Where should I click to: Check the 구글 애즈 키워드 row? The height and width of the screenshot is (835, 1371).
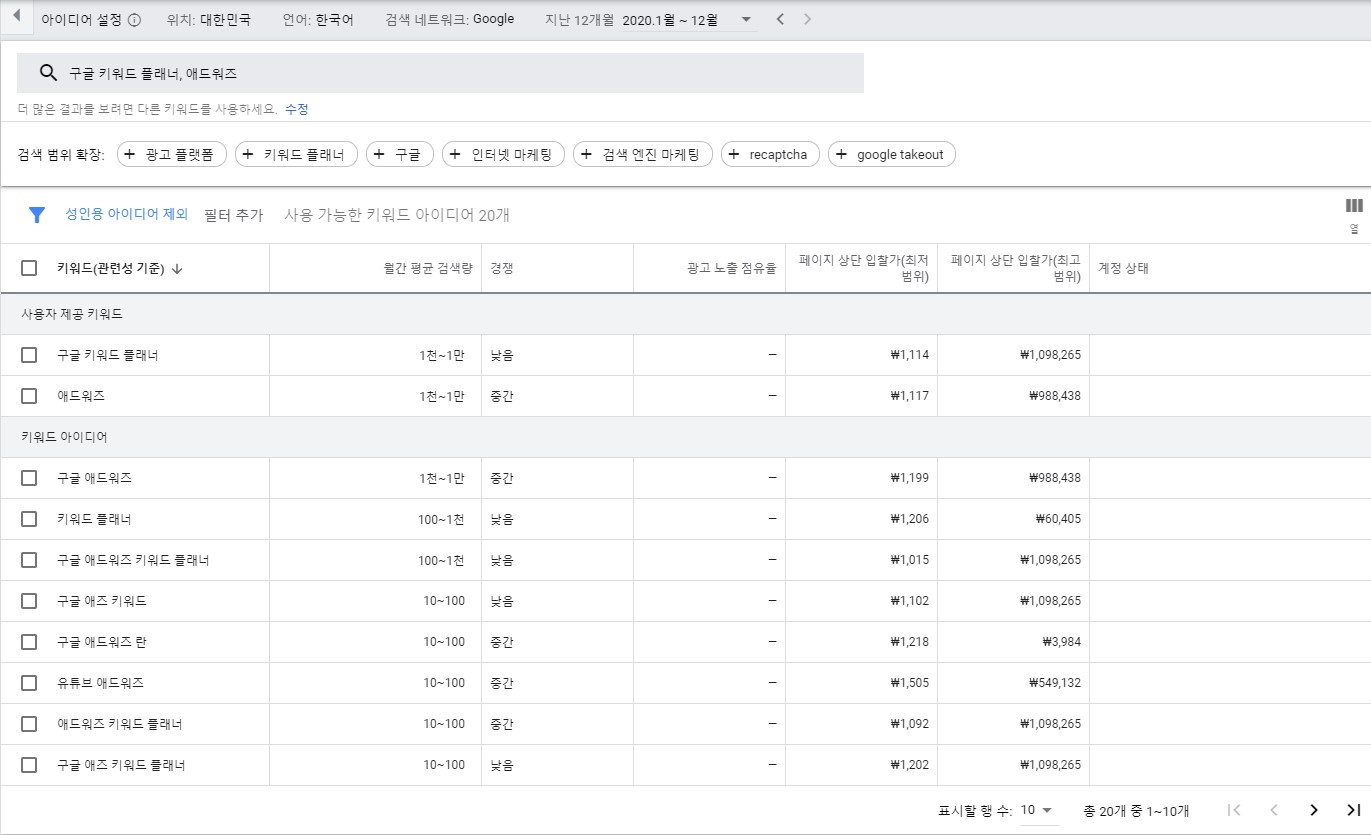(x=29, y=601)
